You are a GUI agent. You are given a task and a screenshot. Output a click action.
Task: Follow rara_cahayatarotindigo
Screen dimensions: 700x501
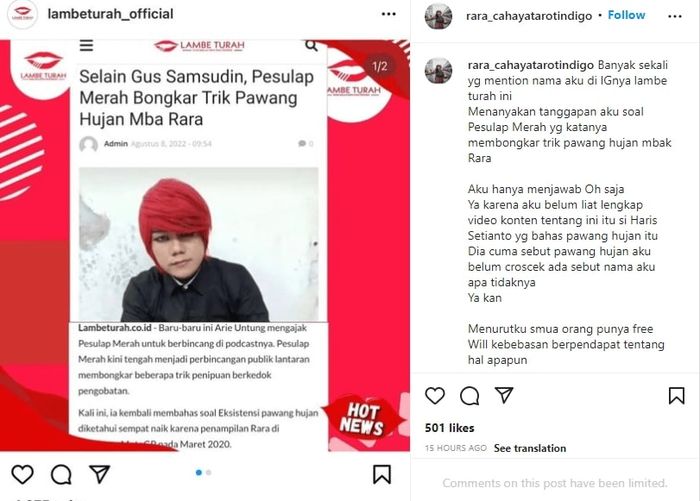click(x=626, y=15)
